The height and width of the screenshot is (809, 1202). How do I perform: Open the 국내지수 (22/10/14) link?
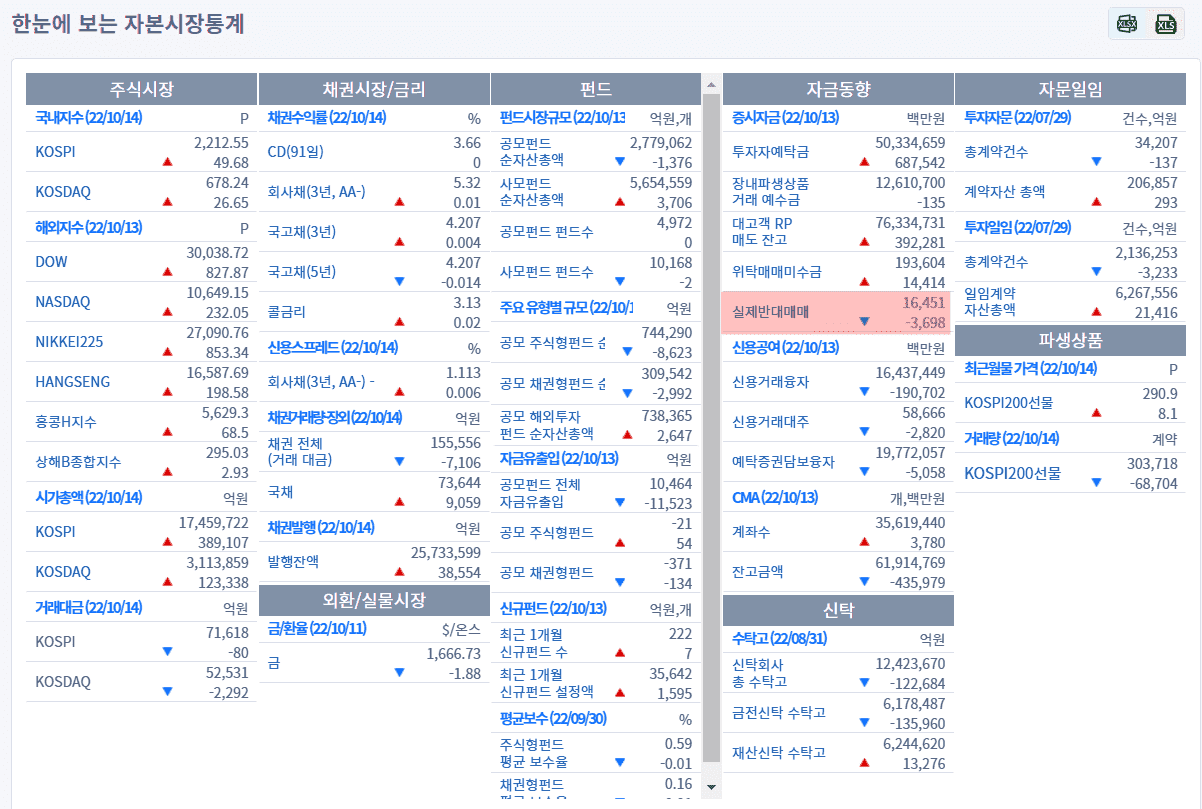[89, 118]
